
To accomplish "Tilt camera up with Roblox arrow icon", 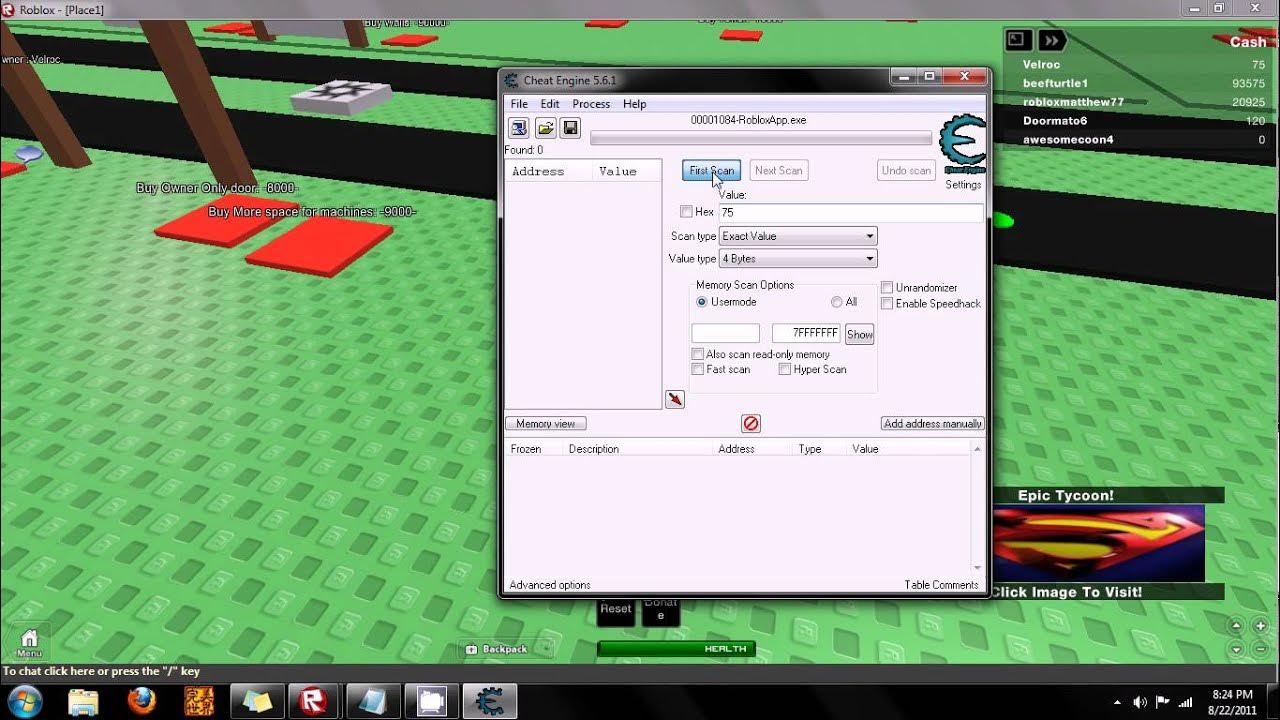I will [x=1236, y=626].
